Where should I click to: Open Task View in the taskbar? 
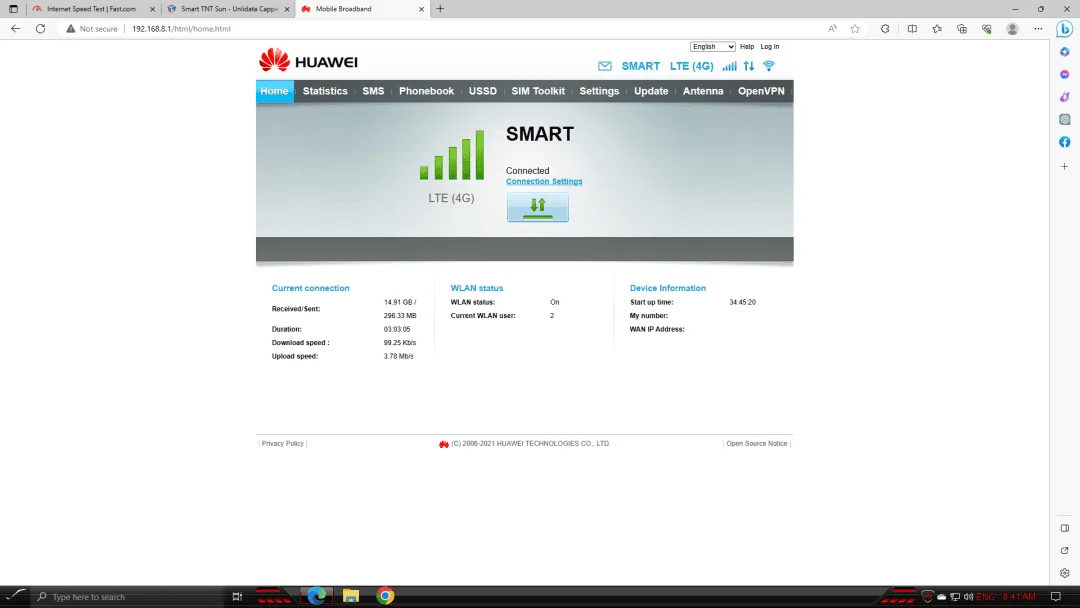(x=237, y=596)
